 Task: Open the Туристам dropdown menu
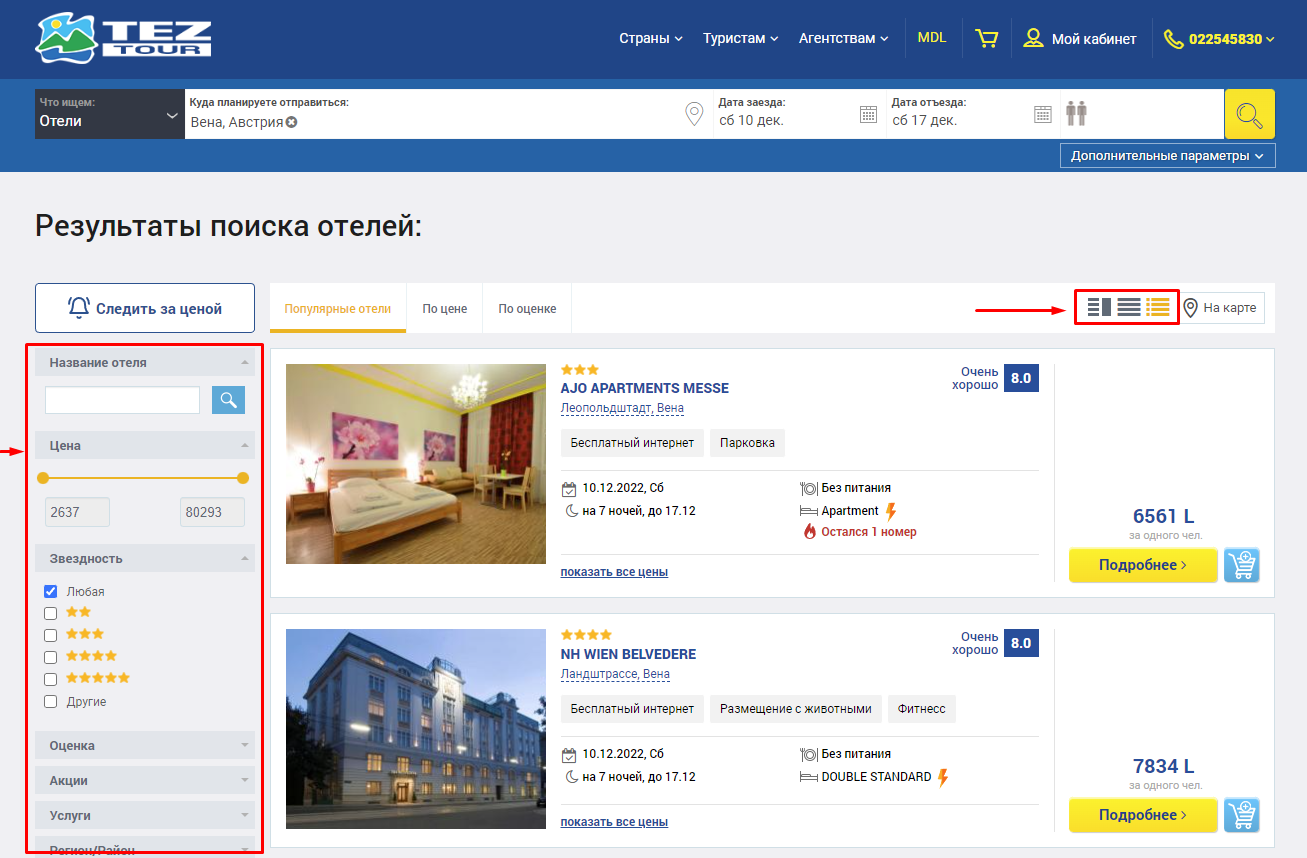tap(741, 39)
